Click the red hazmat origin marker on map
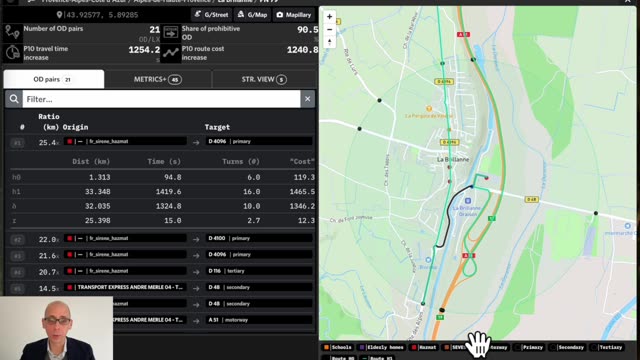 point(487,178)
